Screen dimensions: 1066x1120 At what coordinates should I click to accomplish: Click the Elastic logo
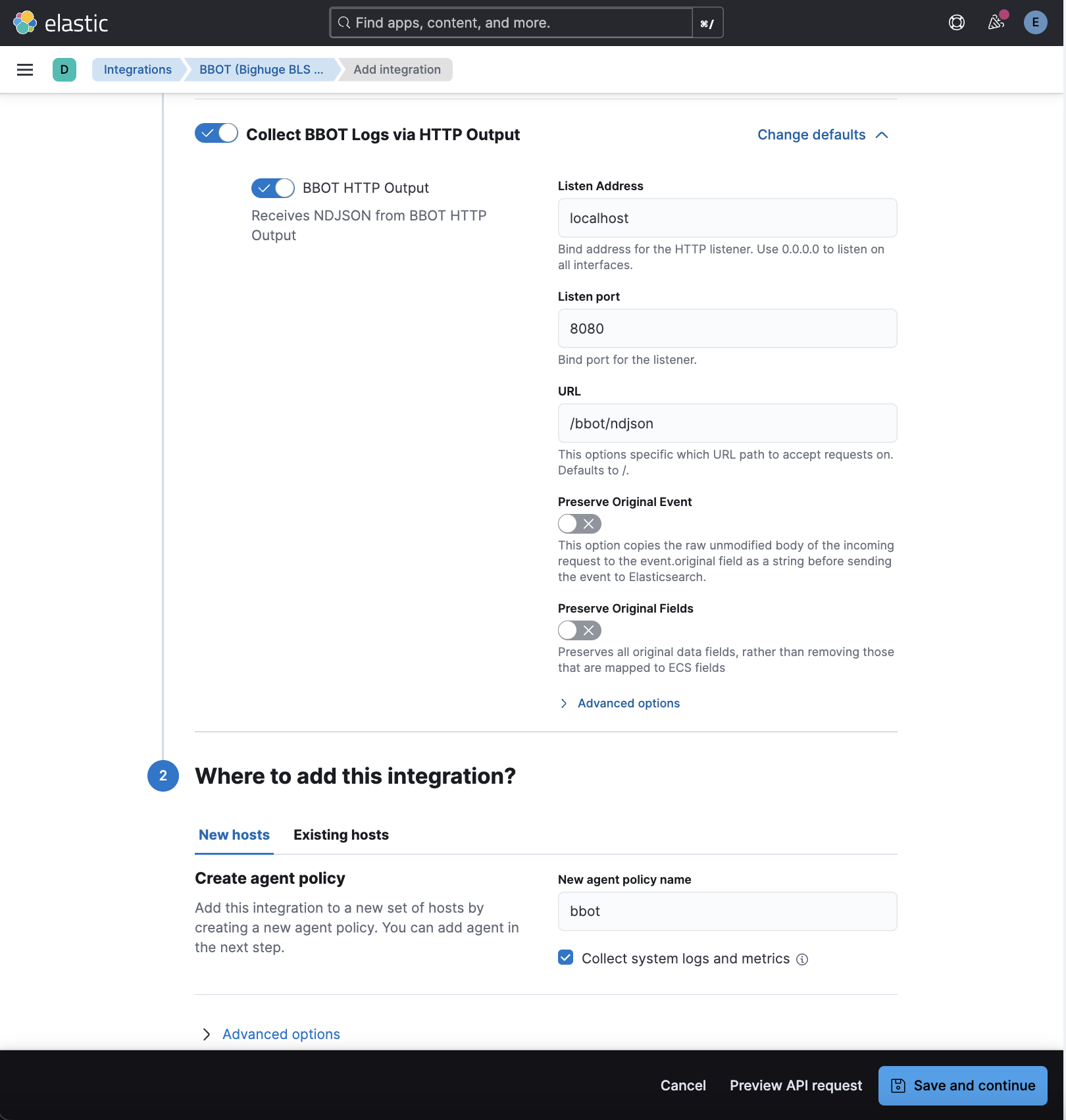pyautogui.click(x=61, y=23)
